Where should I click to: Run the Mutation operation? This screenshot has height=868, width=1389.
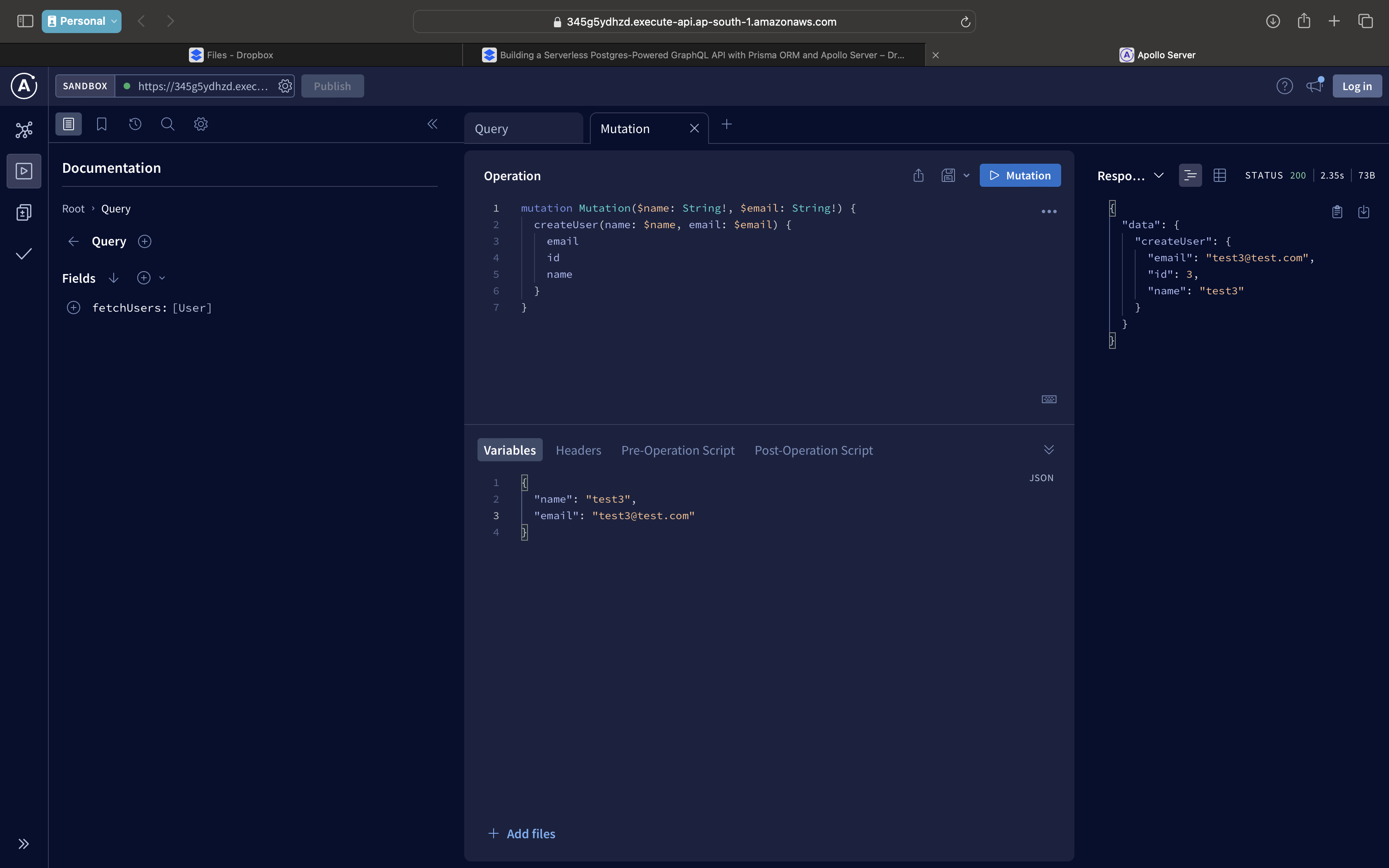coord(1020,175)
